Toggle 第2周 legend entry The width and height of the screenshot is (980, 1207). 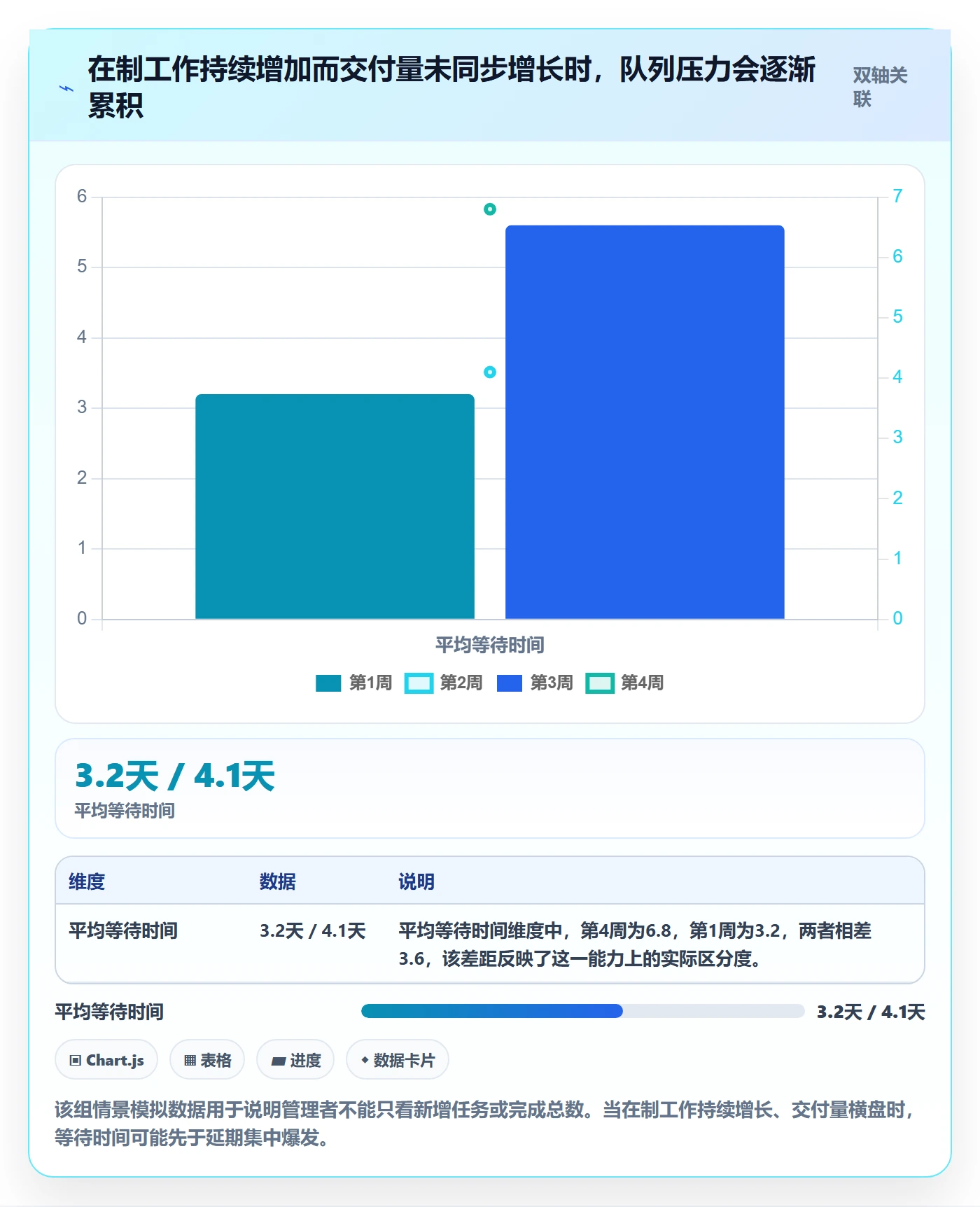coord(444,683)
